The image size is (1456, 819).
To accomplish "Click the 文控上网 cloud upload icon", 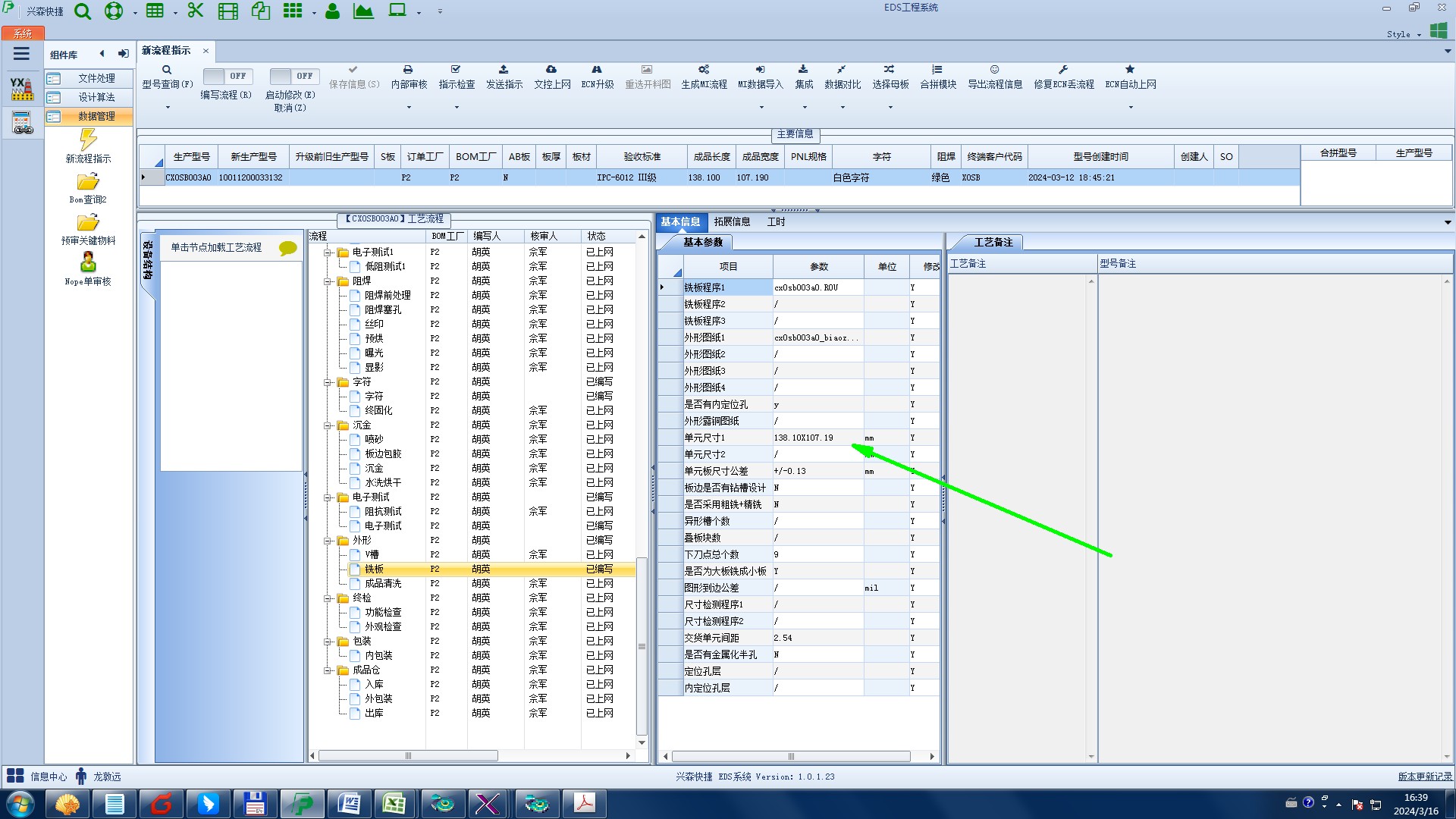I will tap(551, 70).
